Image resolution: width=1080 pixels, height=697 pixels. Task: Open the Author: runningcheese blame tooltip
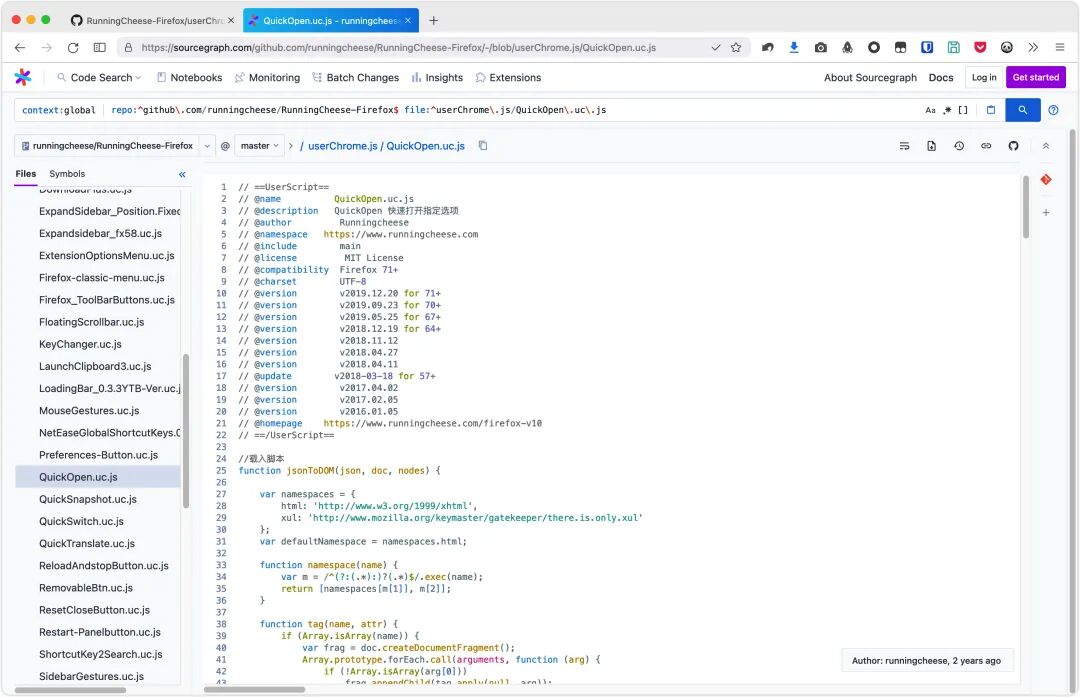(x=926, y=660)
